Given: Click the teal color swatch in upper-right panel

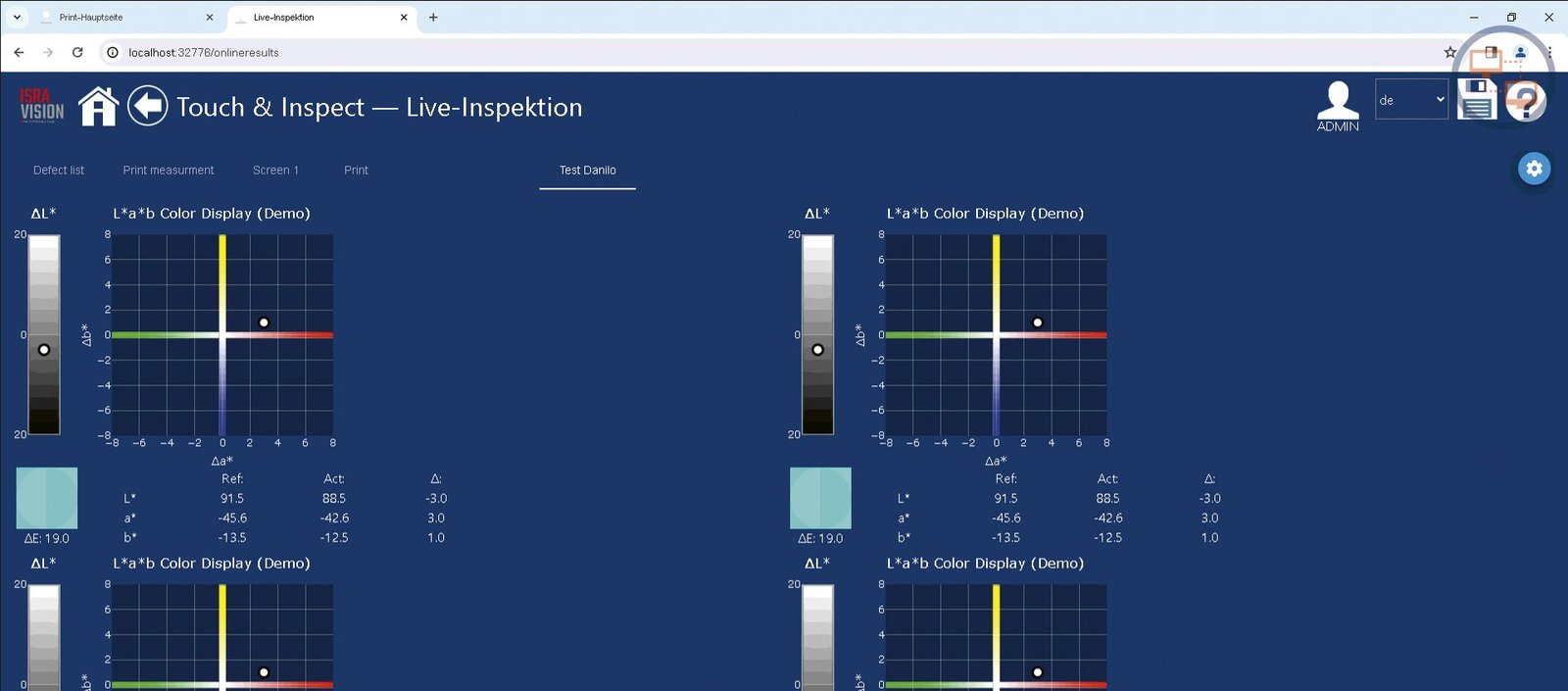Looking at the screenshot, I should pyautogui.click(x=821, y=498).
